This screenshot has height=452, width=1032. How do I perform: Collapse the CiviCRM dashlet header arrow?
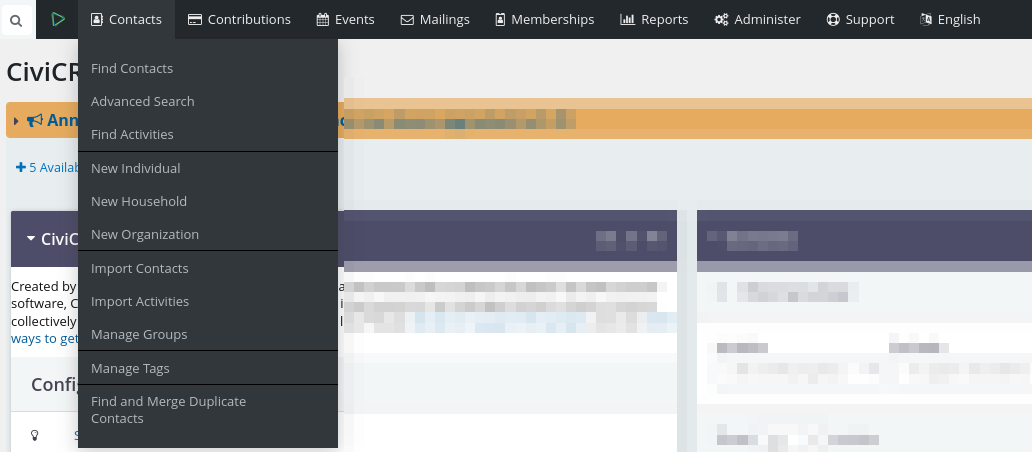point(31,239)
